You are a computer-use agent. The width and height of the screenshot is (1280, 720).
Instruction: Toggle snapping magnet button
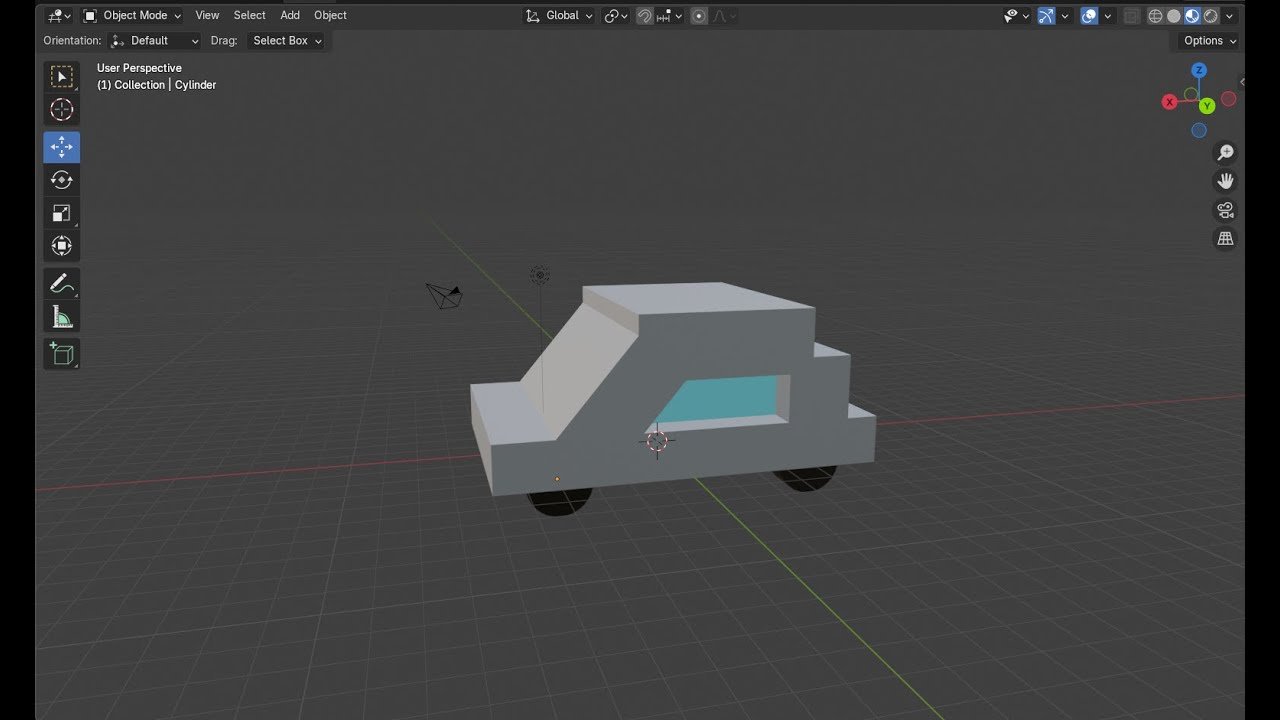[645, 15]
